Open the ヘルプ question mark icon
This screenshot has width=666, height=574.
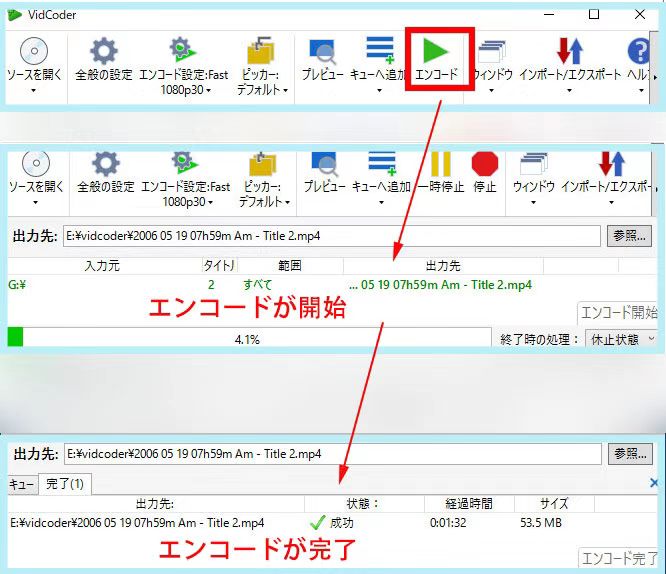point(638,51)
